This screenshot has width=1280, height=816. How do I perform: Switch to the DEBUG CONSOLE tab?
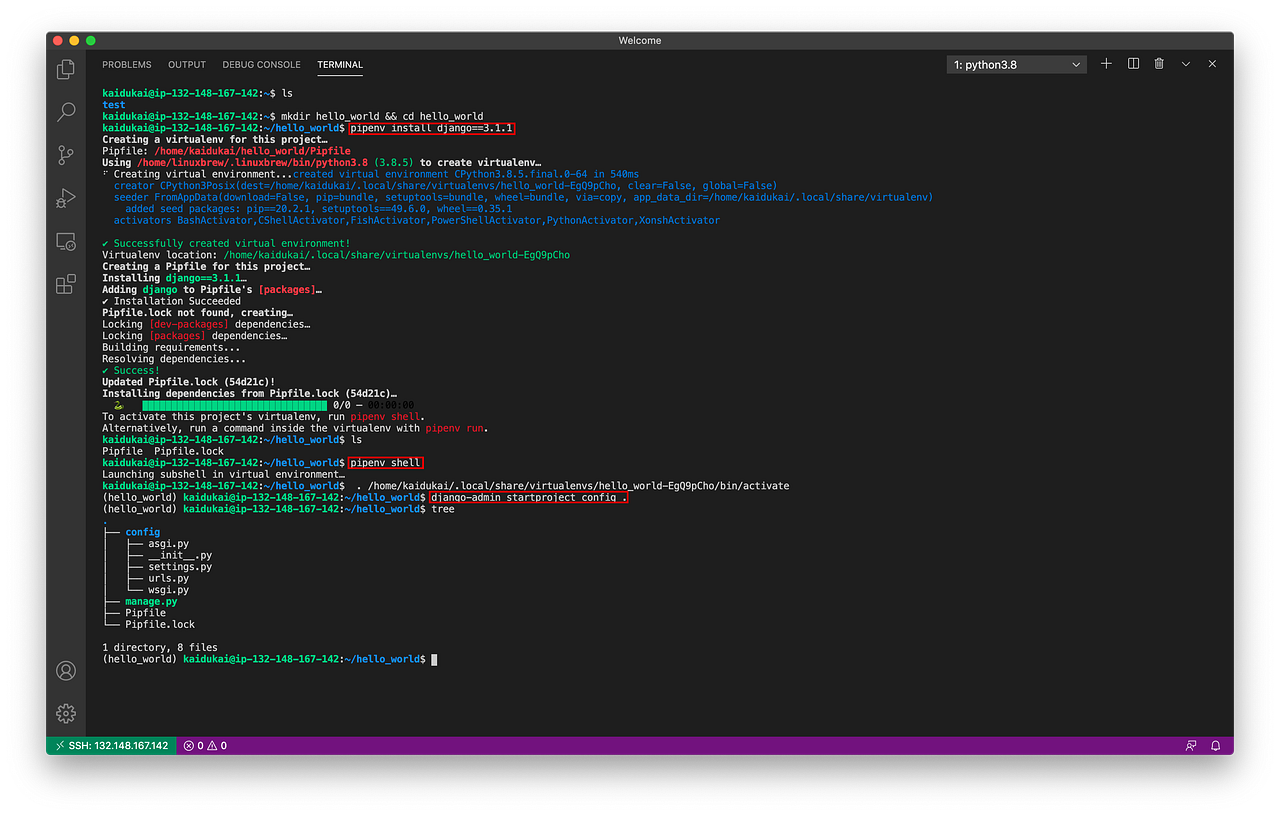click(262, 65)
